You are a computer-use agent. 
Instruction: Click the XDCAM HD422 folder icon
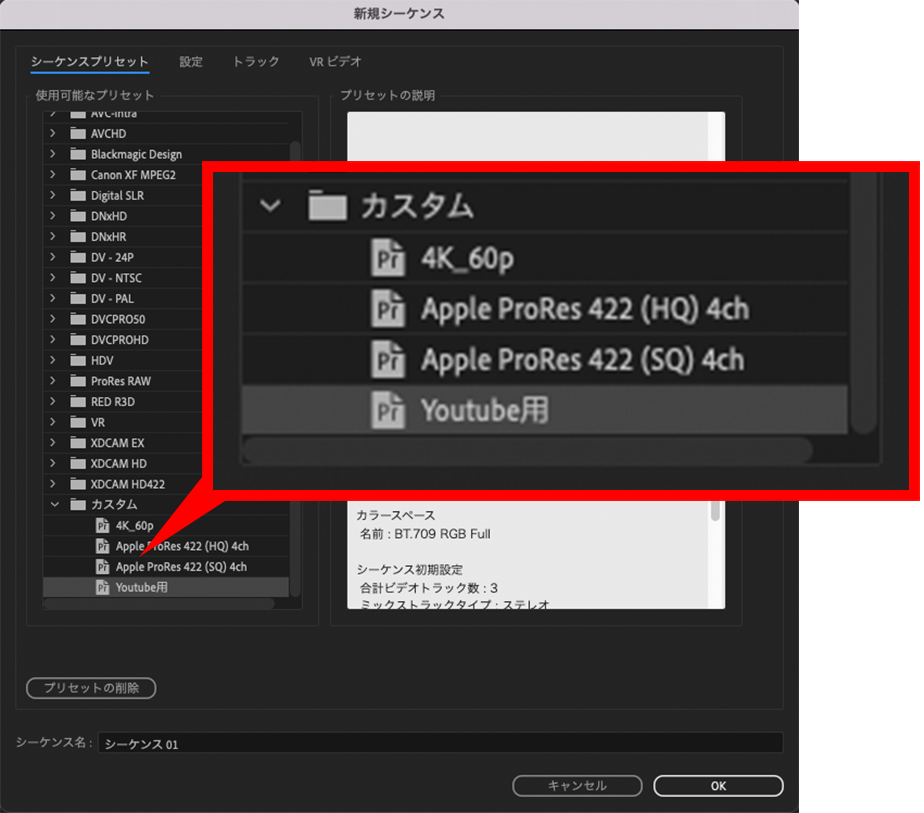pos(78,484)
